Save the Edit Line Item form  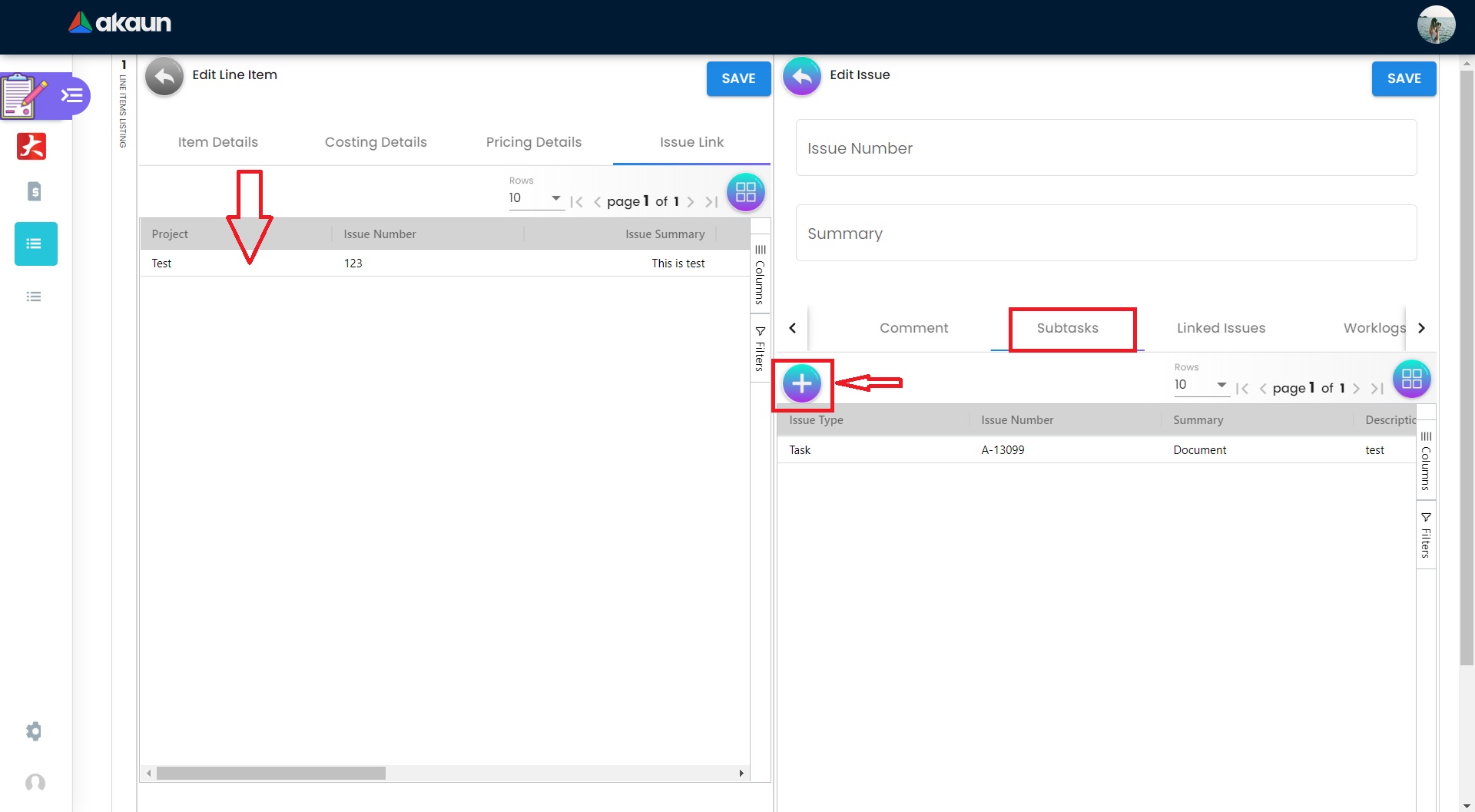pos(738,78)
